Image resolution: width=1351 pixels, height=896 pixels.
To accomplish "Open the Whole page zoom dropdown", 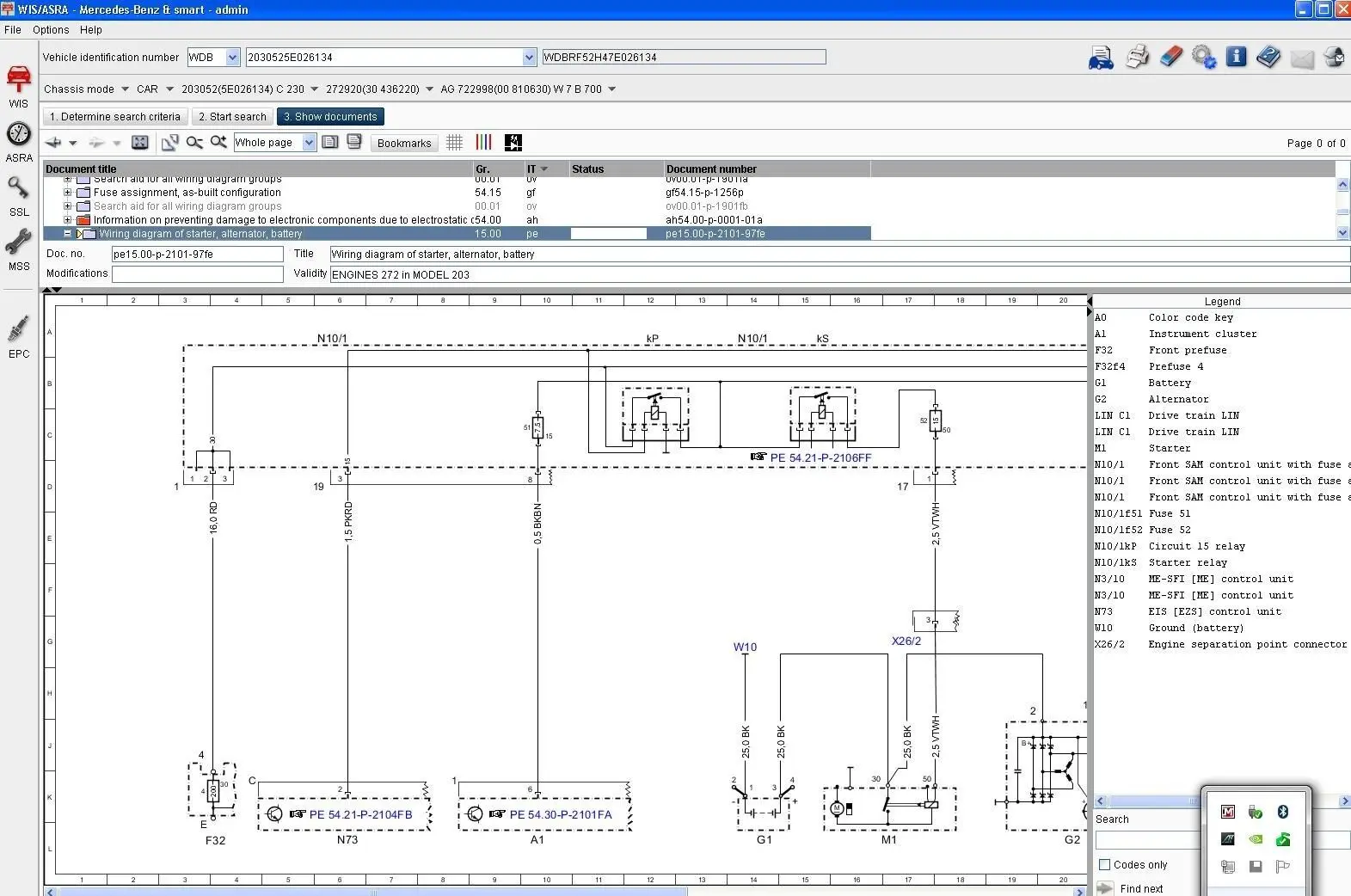I will [309, 143].
